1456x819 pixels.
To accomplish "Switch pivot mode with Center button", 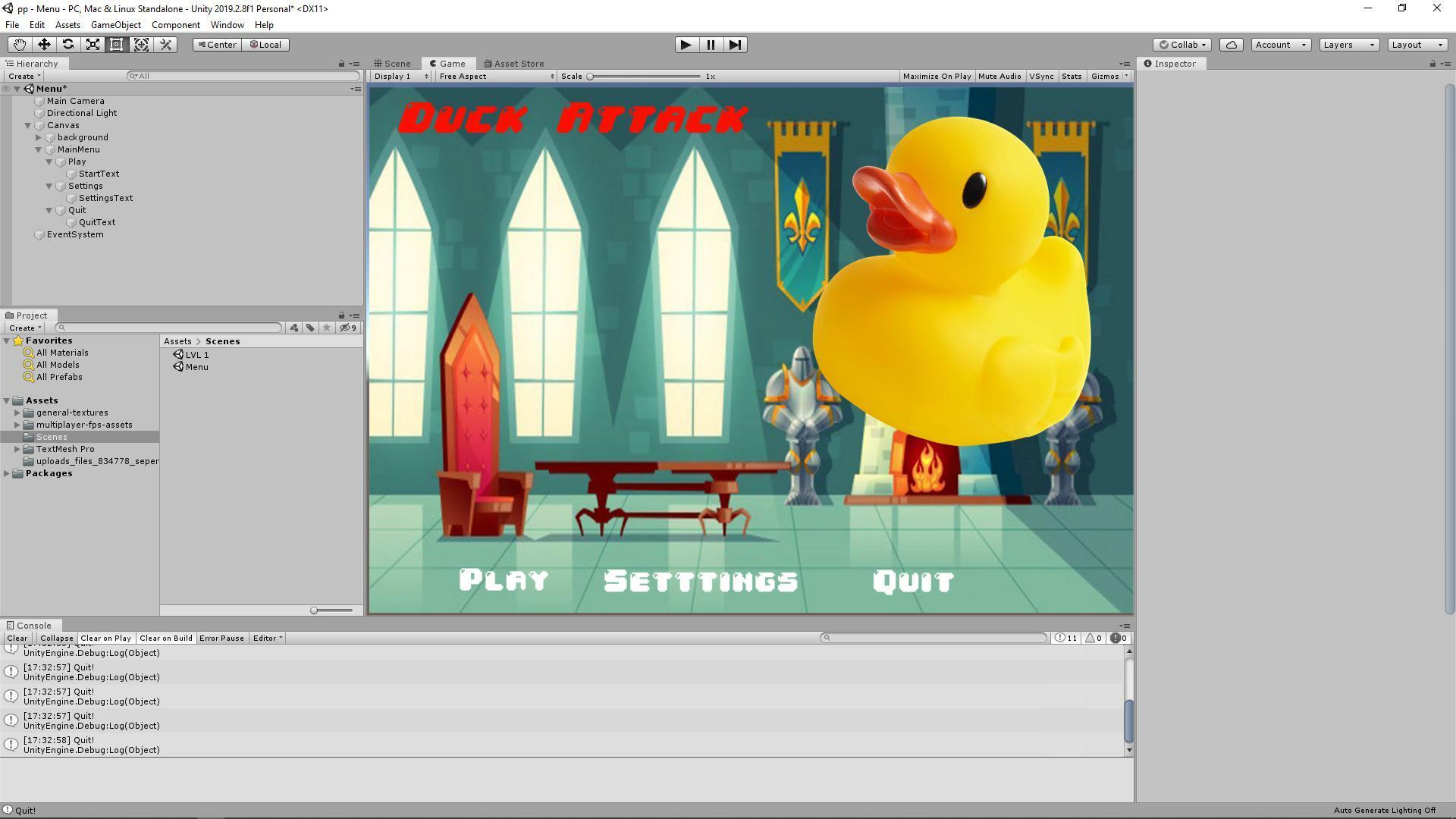I will [x=217, y=45].
